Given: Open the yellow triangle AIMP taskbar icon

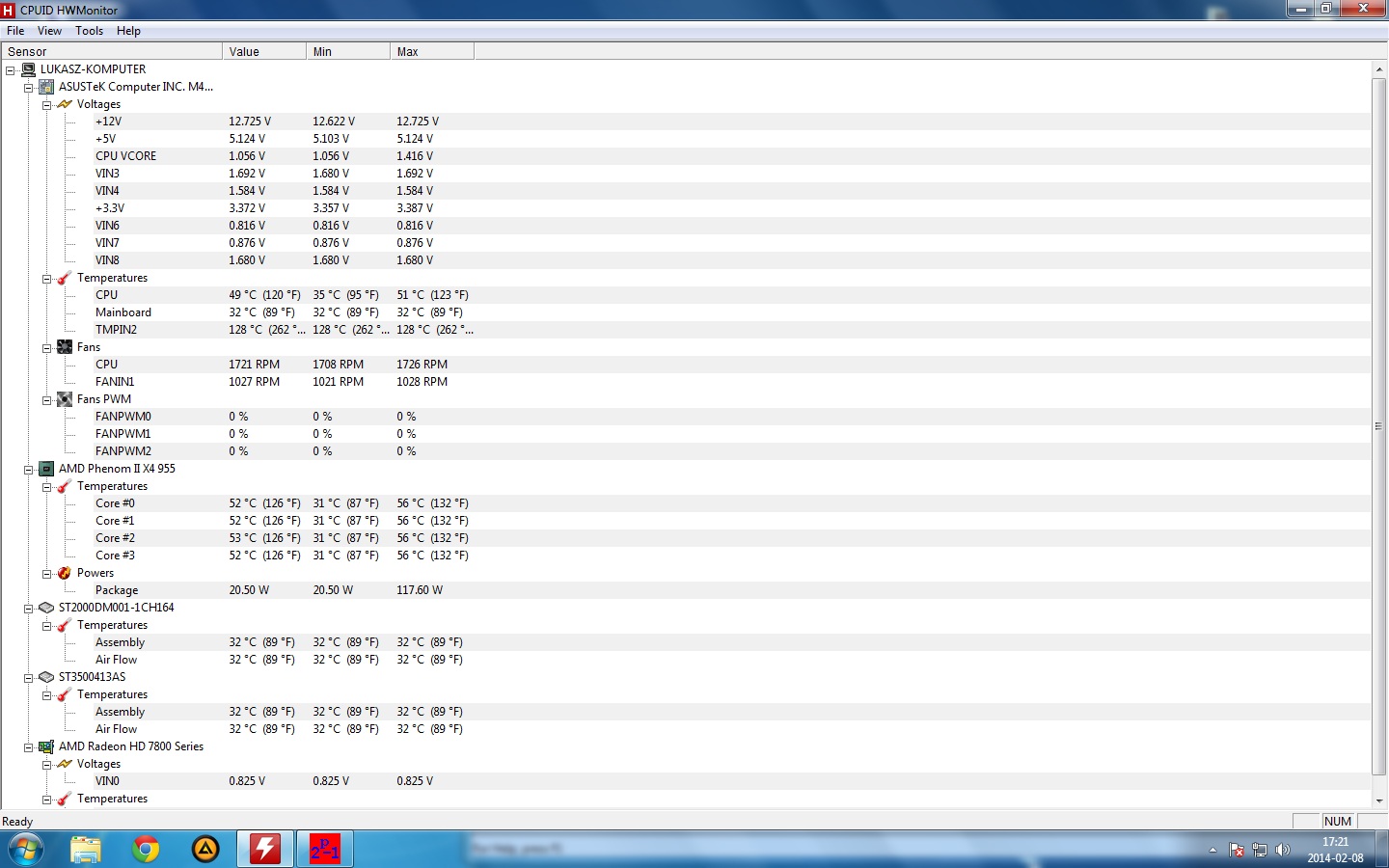Looking at the screenshot, I should point(205,850).
